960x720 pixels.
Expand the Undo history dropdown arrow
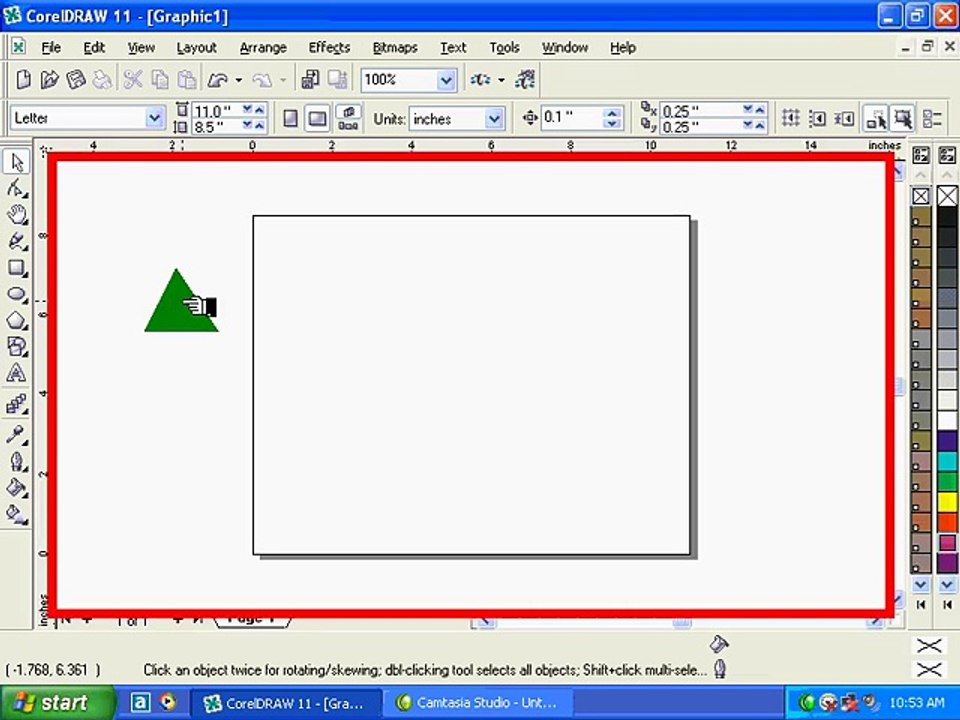pyautogui.click(x=239, y=80)
